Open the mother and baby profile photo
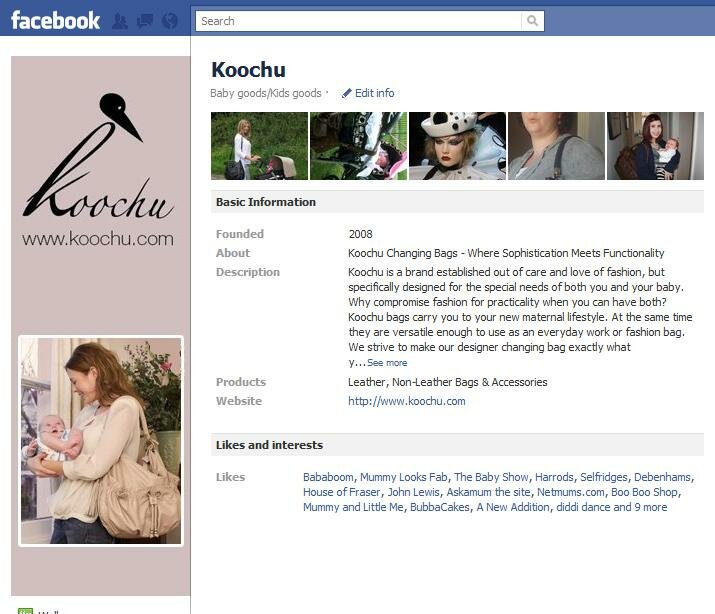This screenshot has height=614, width=715. tap(101, 441)
